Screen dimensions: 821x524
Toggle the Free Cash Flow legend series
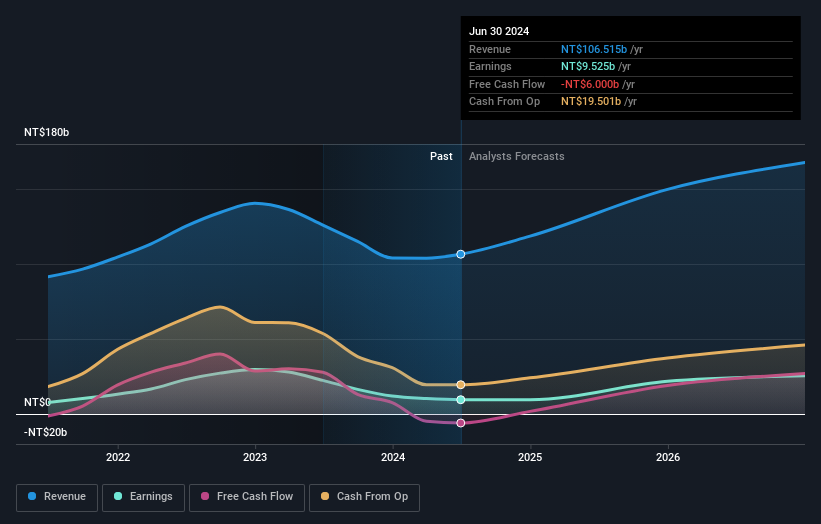(247, 497)
